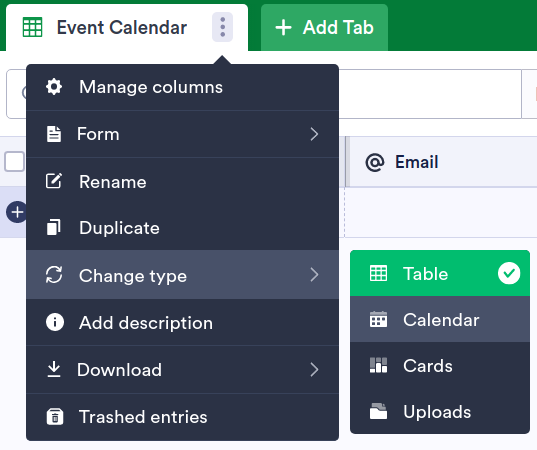Click the round plus add-row button
This screenshot has height=450, width=537.
[x=16, y=212]
